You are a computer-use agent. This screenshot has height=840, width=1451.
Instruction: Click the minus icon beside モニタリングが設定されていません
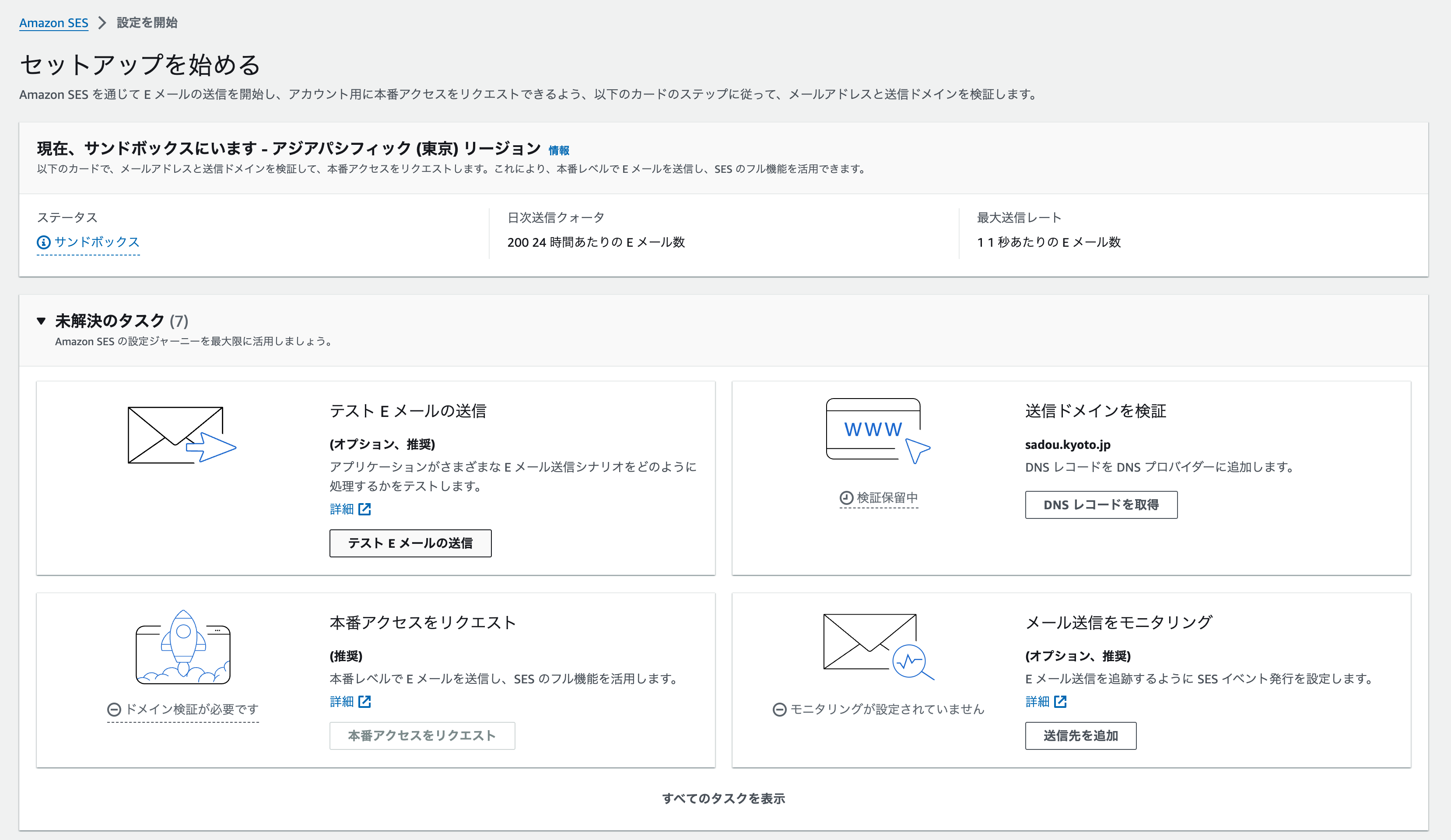pyautogui.click(x=780, y=709)
